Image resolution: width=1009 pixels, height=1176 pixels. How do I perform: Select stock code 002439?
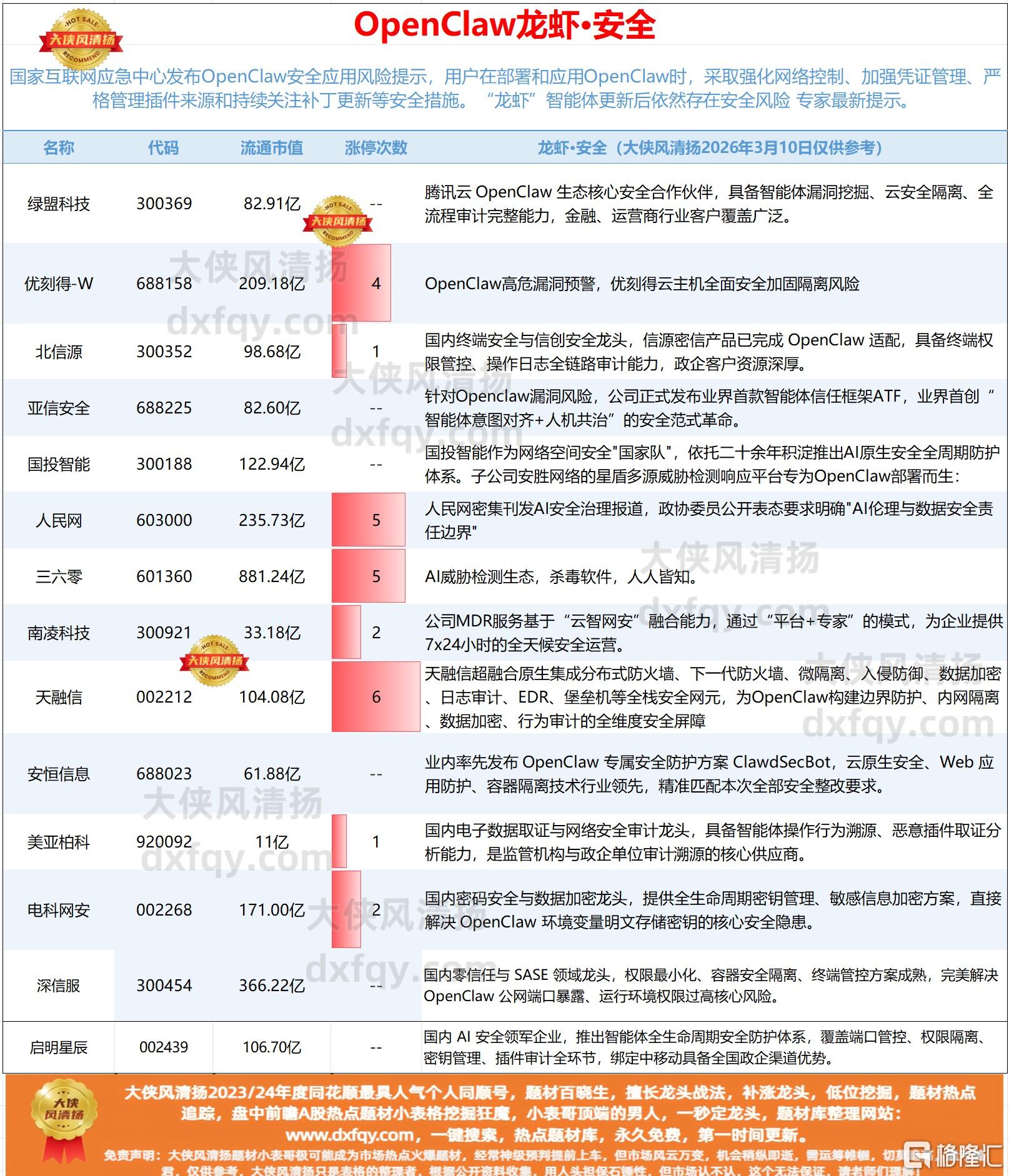[x=164, y=1047]
